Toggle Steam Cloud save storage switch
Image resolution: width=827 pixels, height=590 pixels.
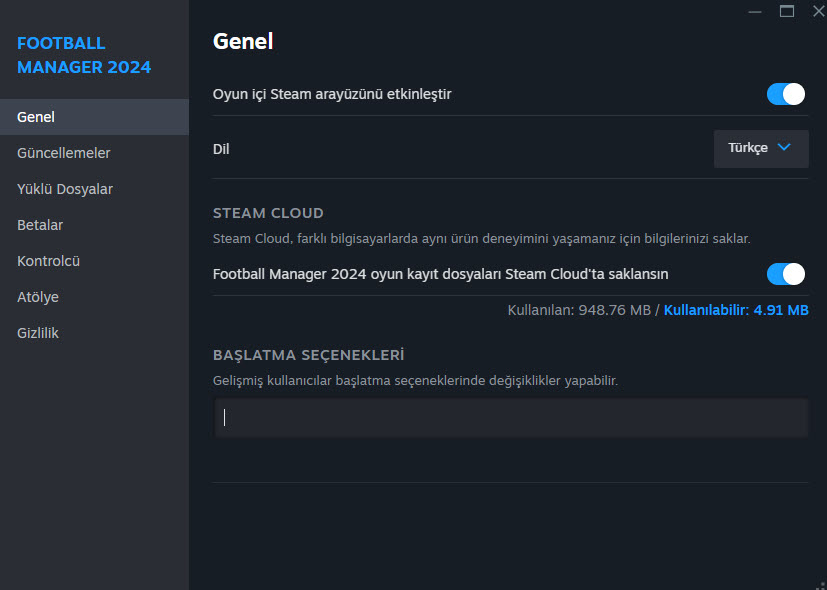pyautogui.click(x=786, y=274)
